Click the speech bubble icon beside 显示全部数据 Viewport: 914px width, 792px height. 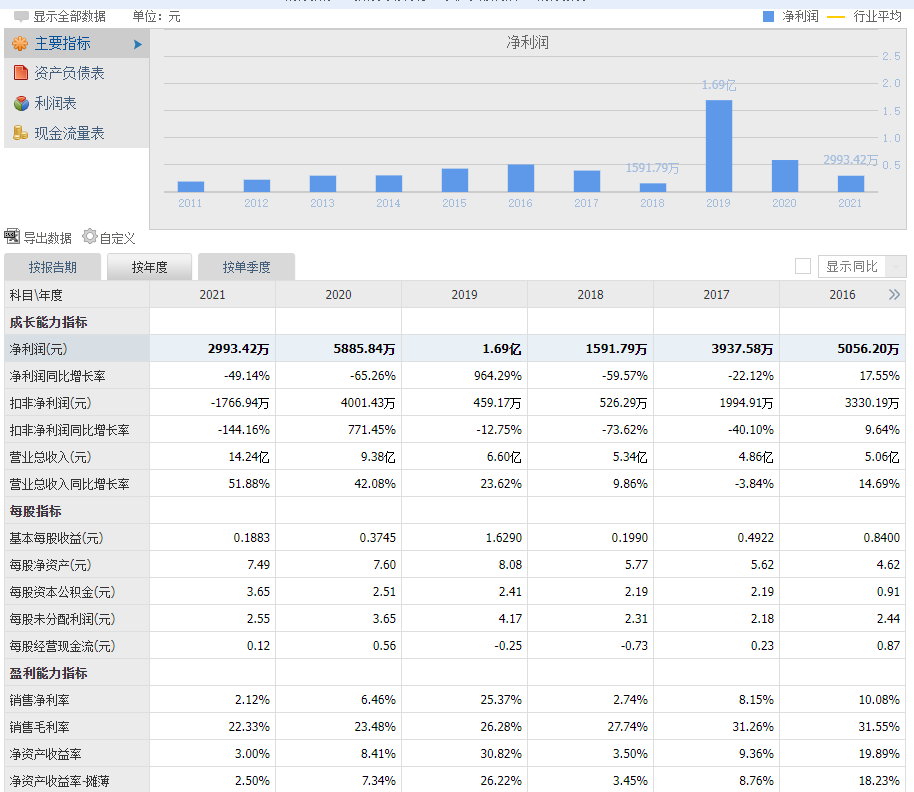coord(21,16)
